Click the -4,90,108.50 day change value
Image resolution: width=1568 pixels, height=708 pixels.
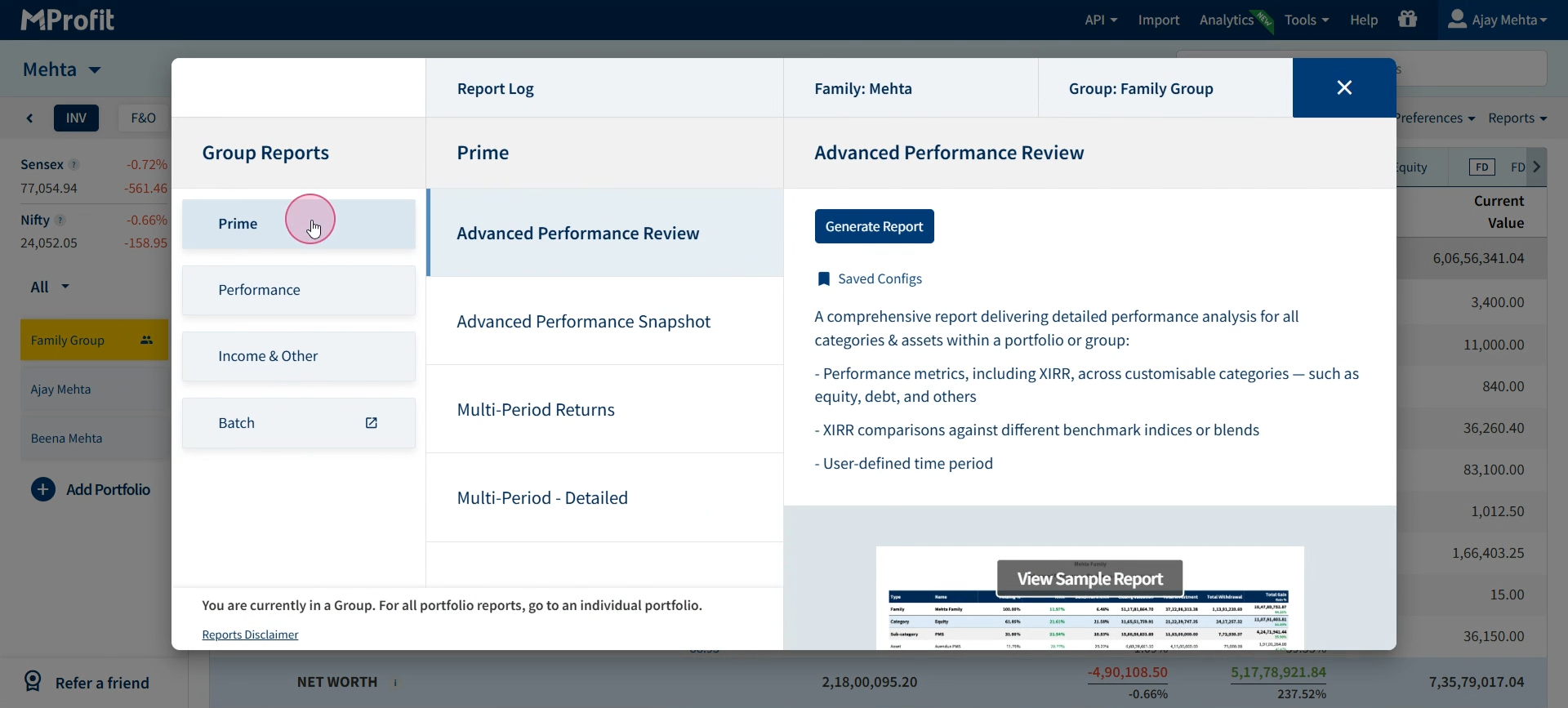tap(1128, 673)
